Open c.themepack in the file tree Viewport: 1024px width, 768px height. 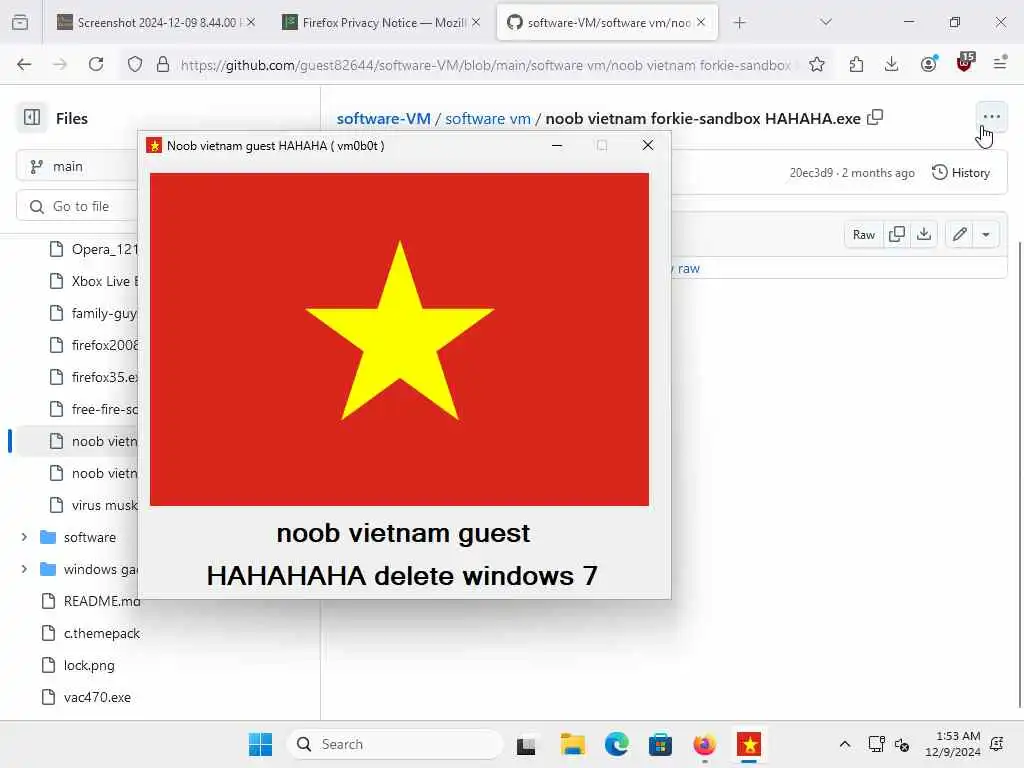pos(90,633)
